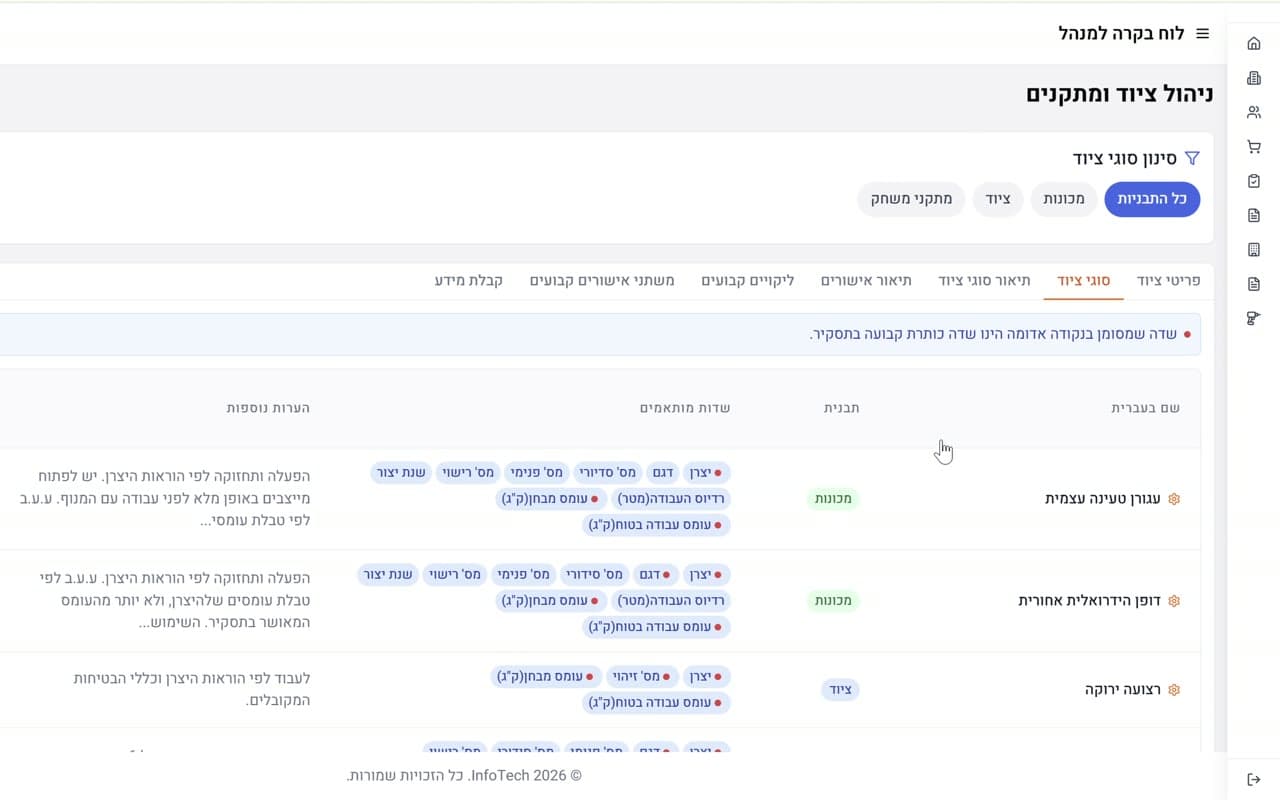
Task: Click עומס מבחן(ק"ג) tag in דופן הידראולית אחורית row
Action: point(551,601)
